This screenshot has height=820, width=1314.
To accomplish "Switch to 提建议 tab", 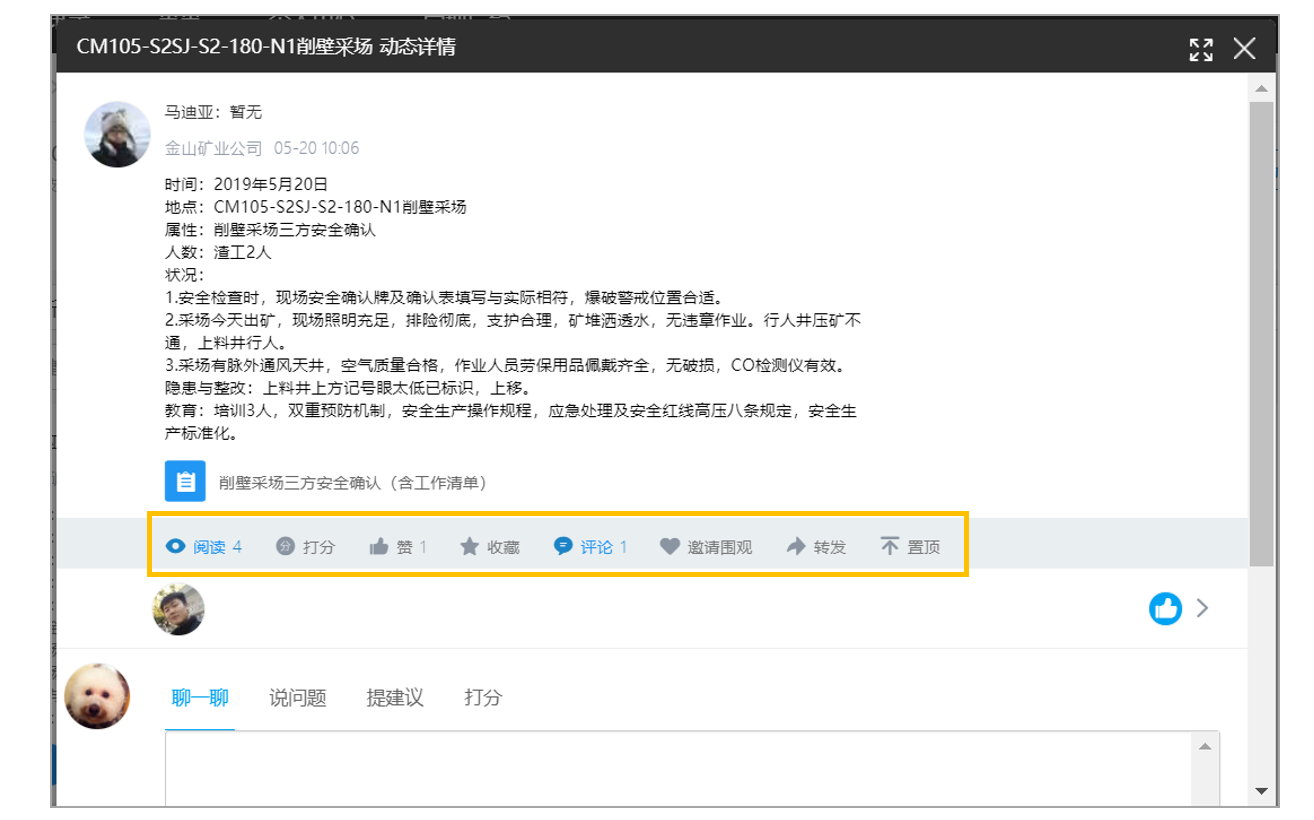I will [395, 698].
